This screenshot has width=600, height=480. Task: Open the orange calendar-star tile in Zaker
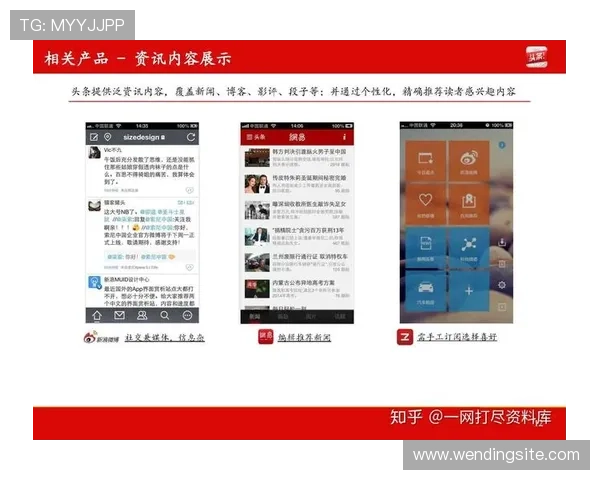tap(426, 161)
